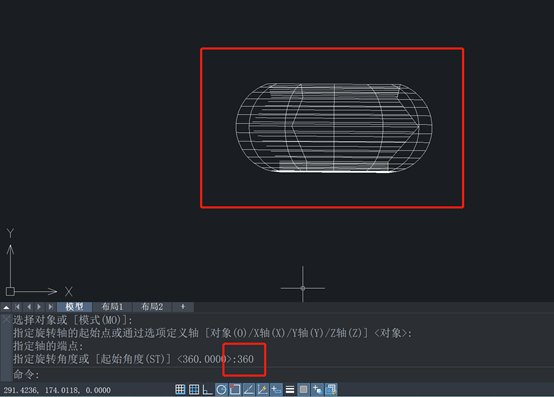Click the model/paper space icon
Screen dimensions: 554x397
click(331, 389)
